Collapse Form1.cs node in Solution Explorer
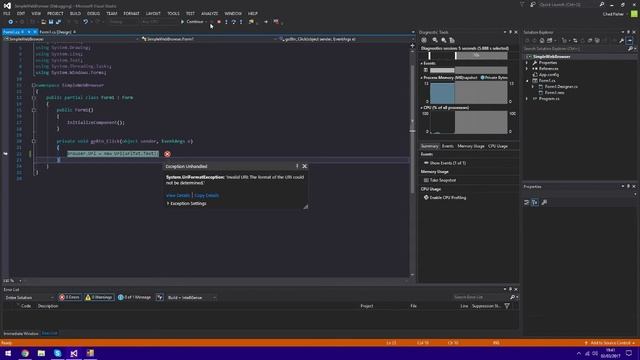This screenshot has width=640, height=360. click(527, 81)
